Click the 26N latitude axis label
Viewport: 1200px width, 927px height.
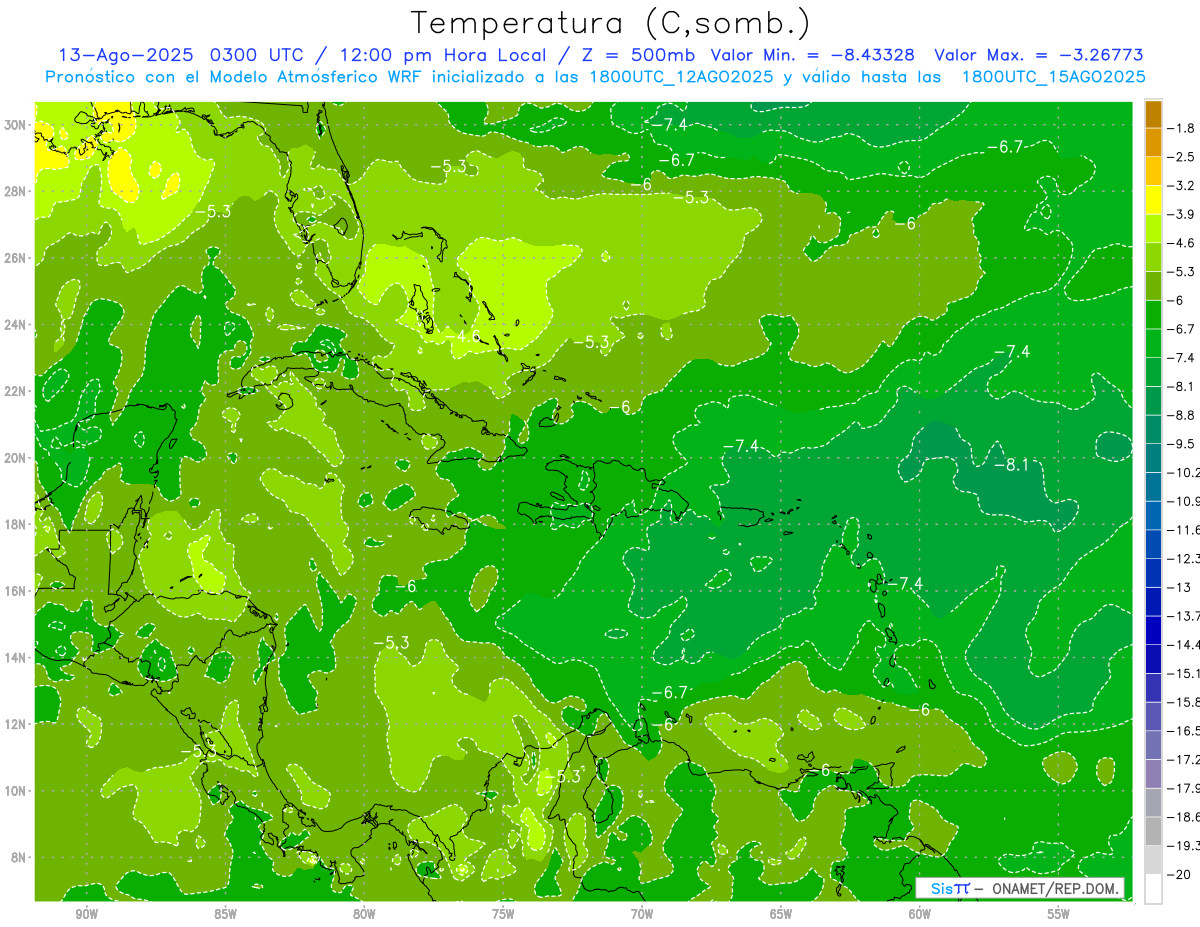tap(17, 258)
